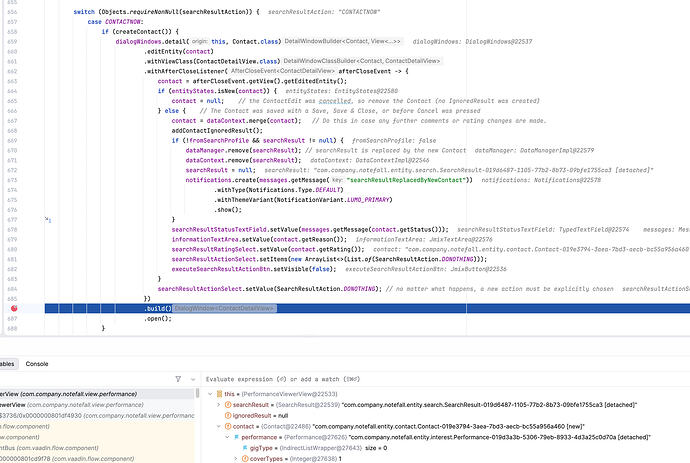Screen dimensions: 690x463
Task: Collapse the 'this' variable node
Action: 210,394
